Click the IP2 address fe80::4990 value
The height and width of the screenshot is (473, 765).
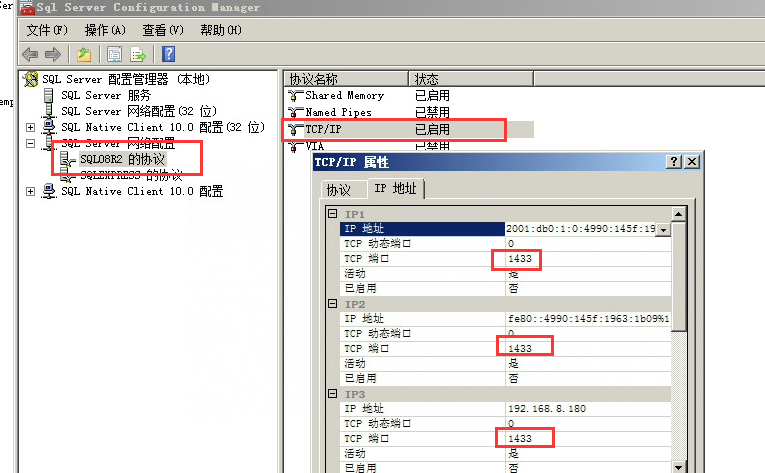tap(588, 319)
